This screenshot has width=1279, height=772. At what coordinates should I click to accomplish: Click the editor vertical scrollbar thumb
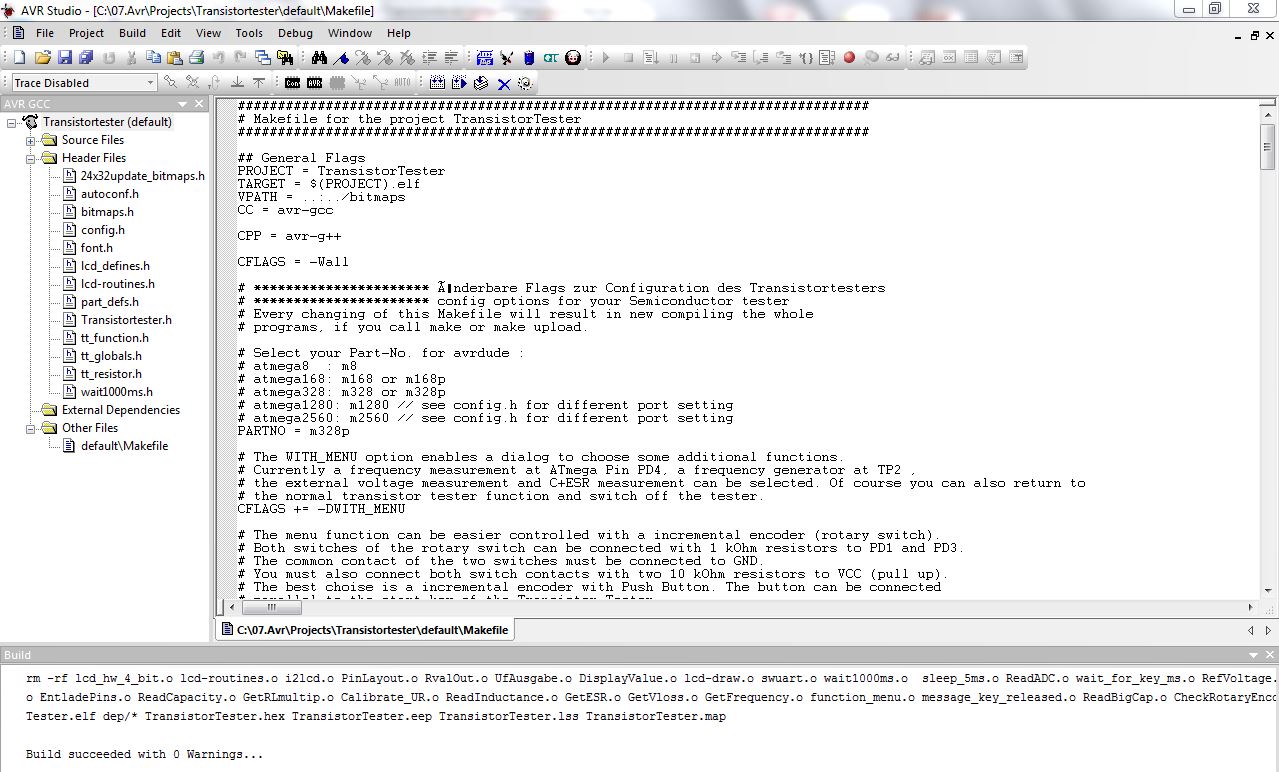tap(1267, 149)
